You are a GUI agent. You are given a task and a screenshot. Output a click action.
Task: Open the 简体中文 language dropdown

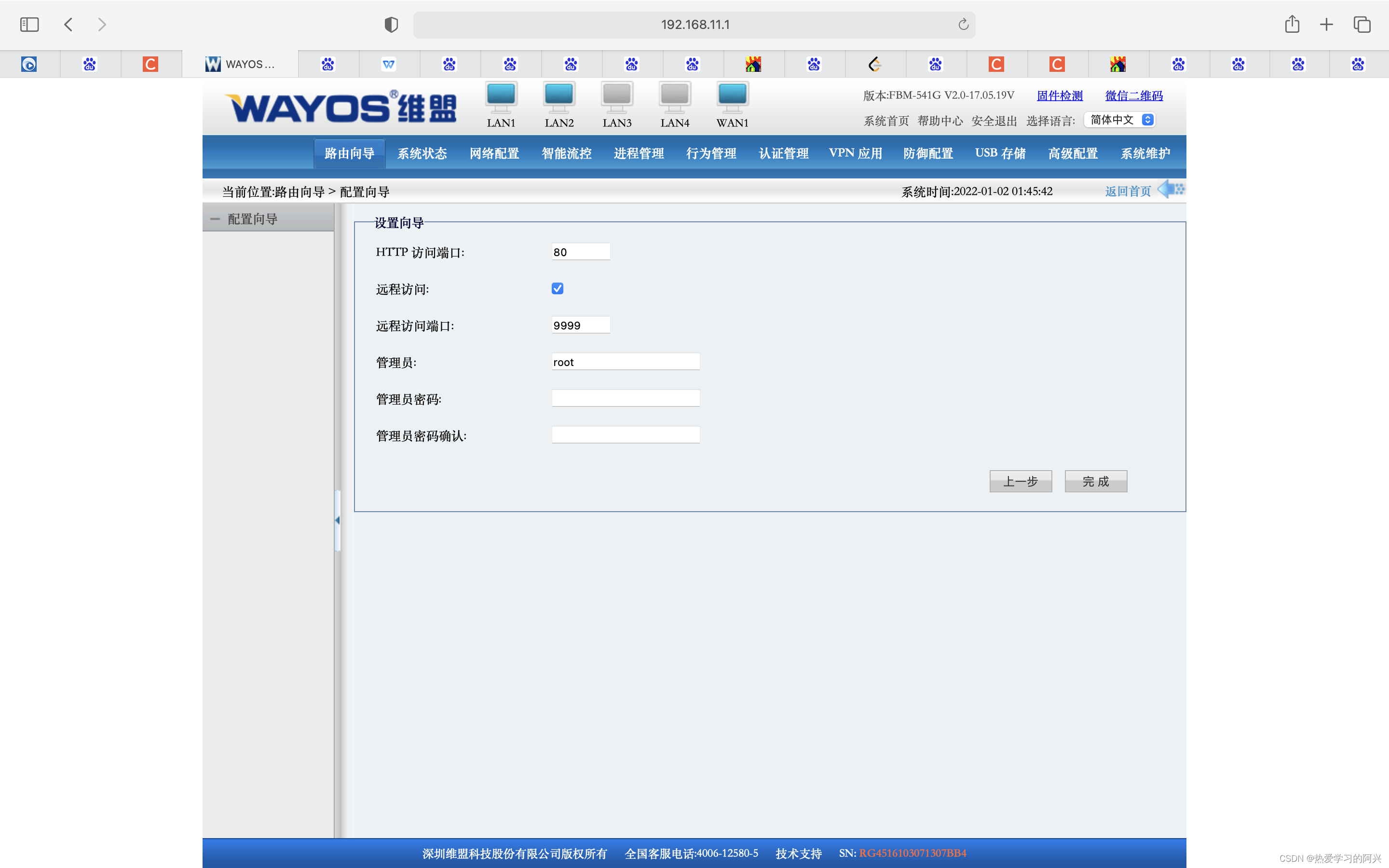[1120, 120]
